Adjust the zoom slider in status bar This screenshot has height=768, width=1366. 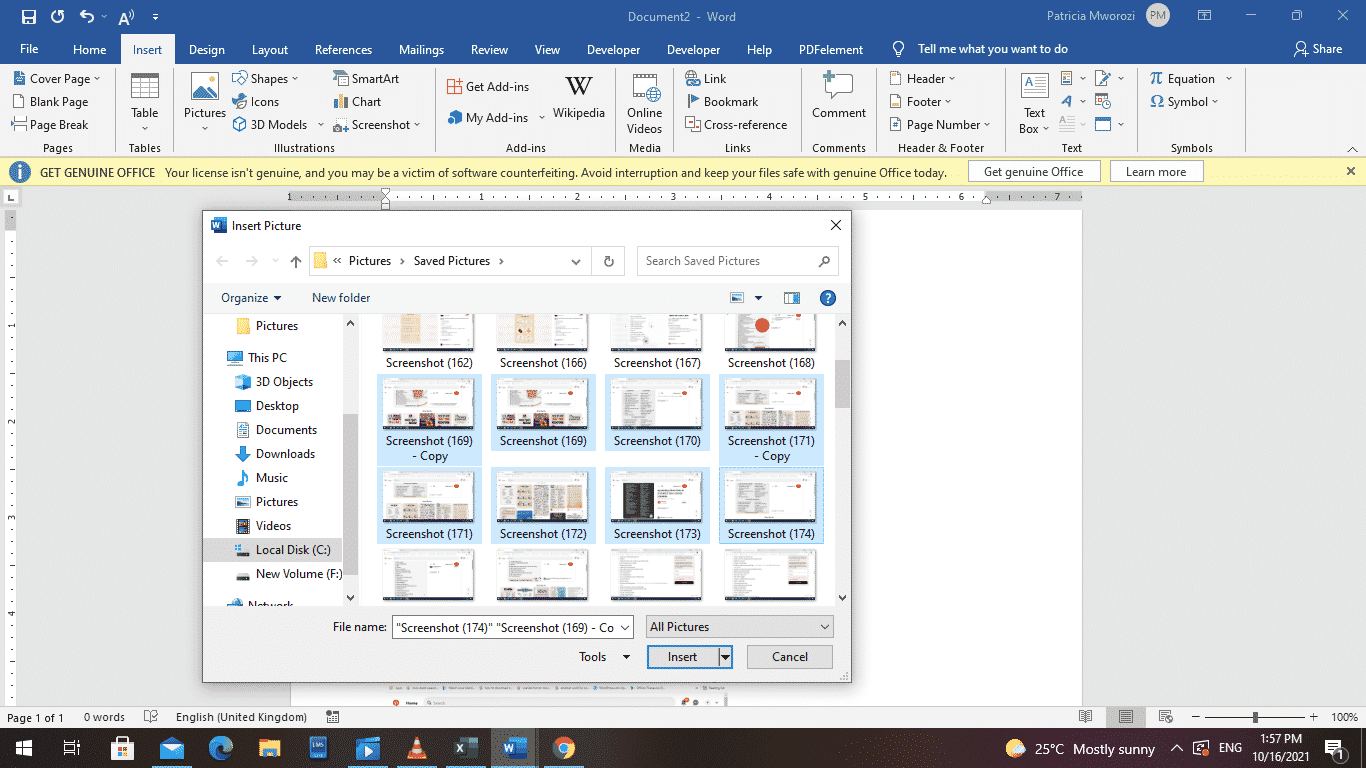coord(1255,717)
